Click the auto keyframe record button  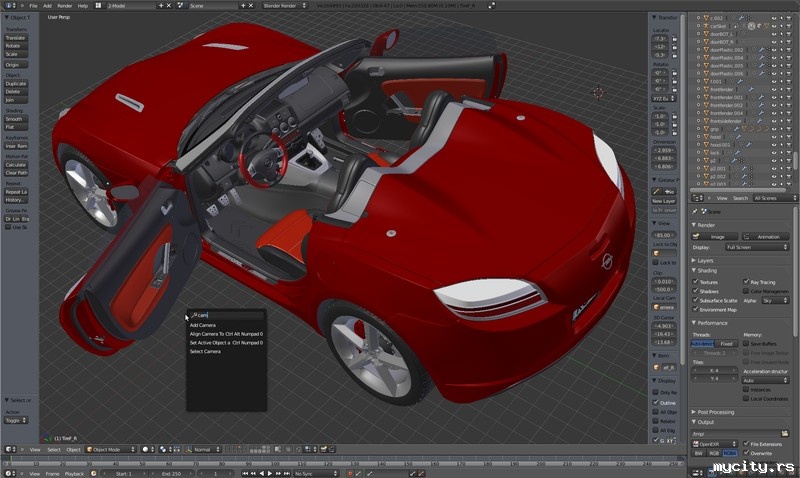[x=350, y=473]
